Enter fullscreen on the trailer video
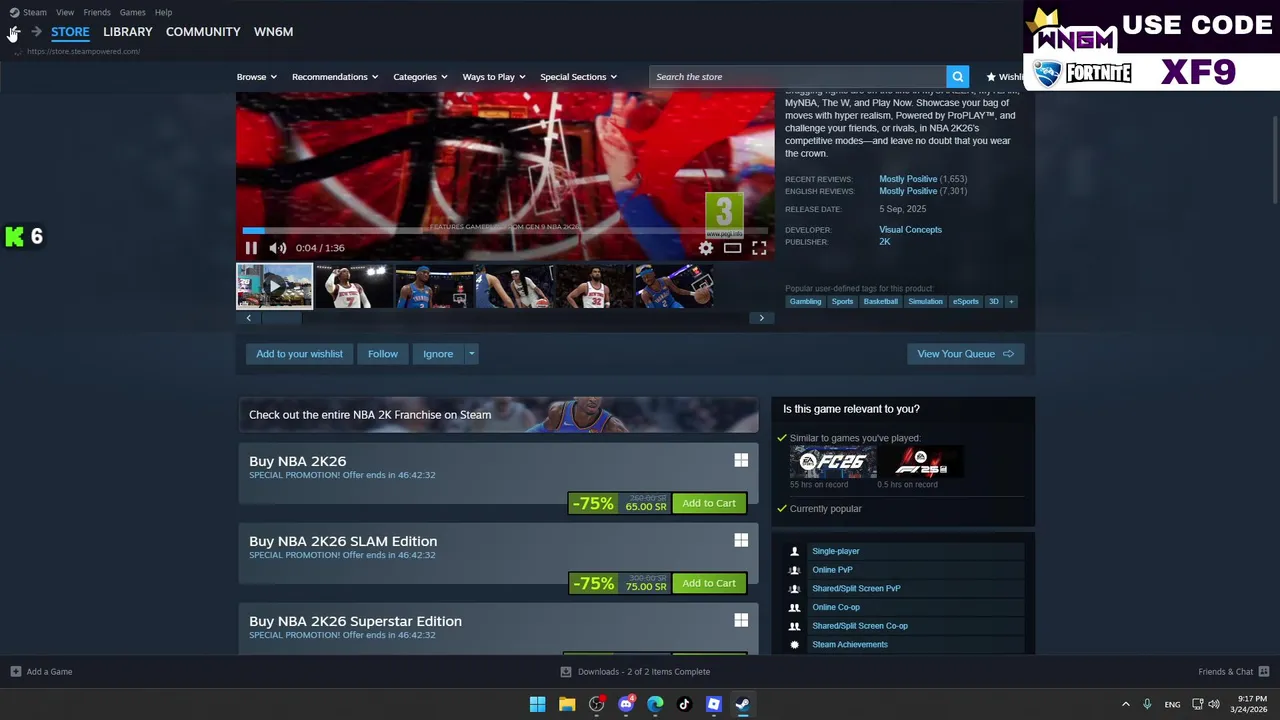 [x=759, y=248]
